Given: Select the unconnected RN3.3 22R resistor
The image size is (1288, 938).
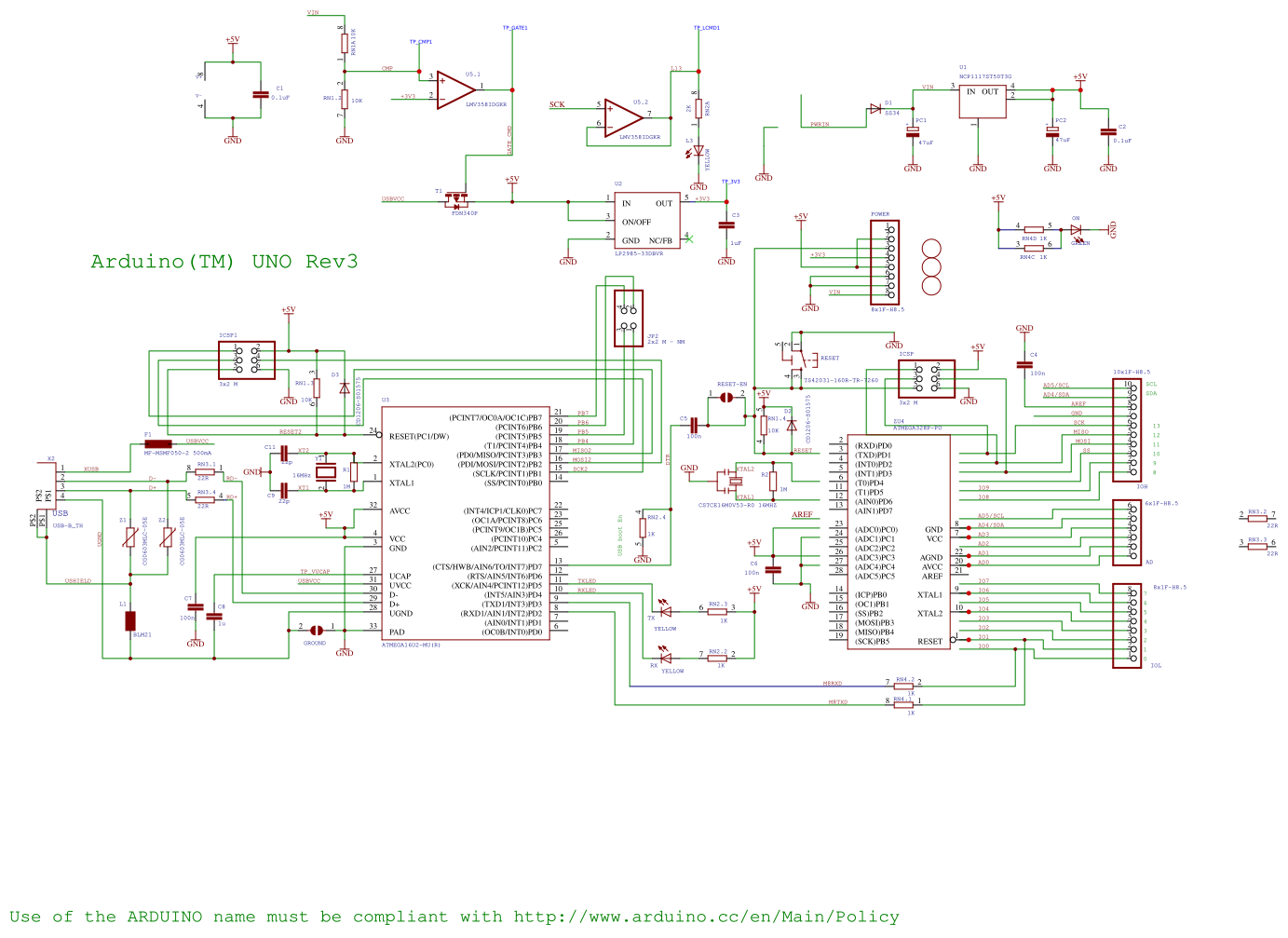Looking at the screenshot, I should pos(1257,546).
